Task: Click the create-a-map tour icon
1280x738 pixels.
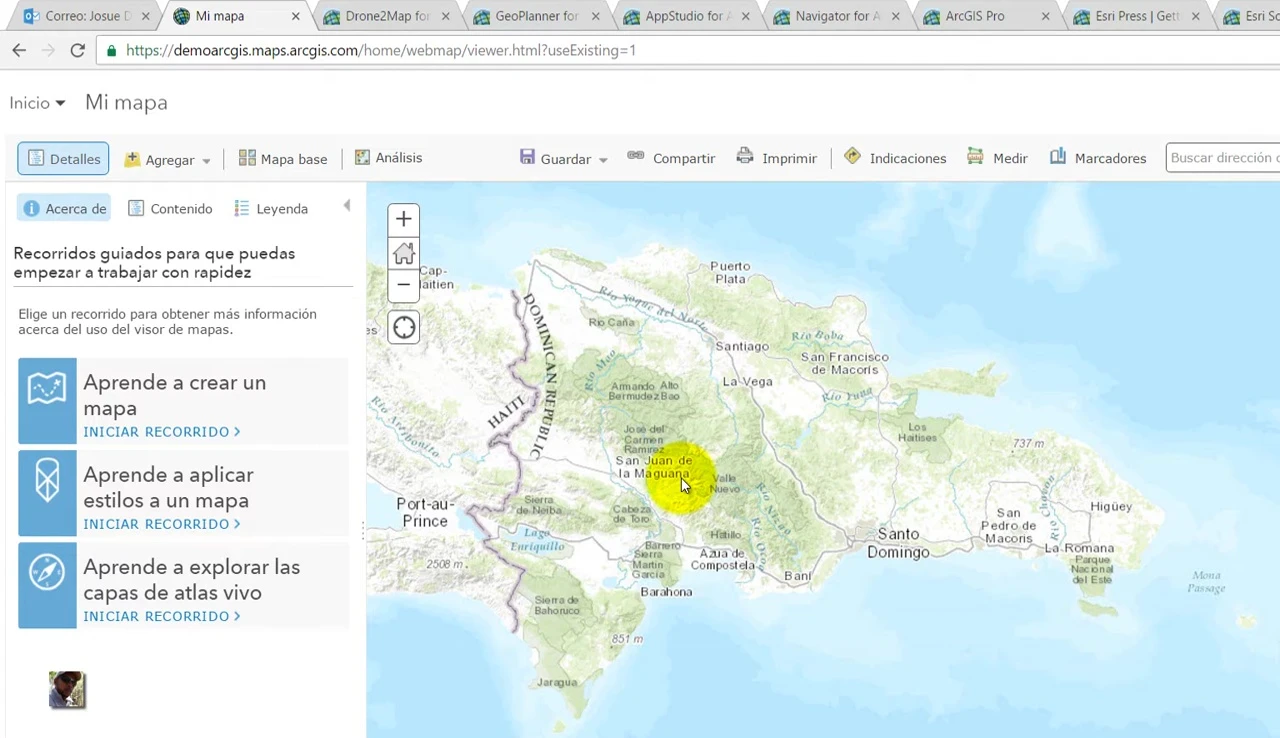Action: [x=47, y=400]
